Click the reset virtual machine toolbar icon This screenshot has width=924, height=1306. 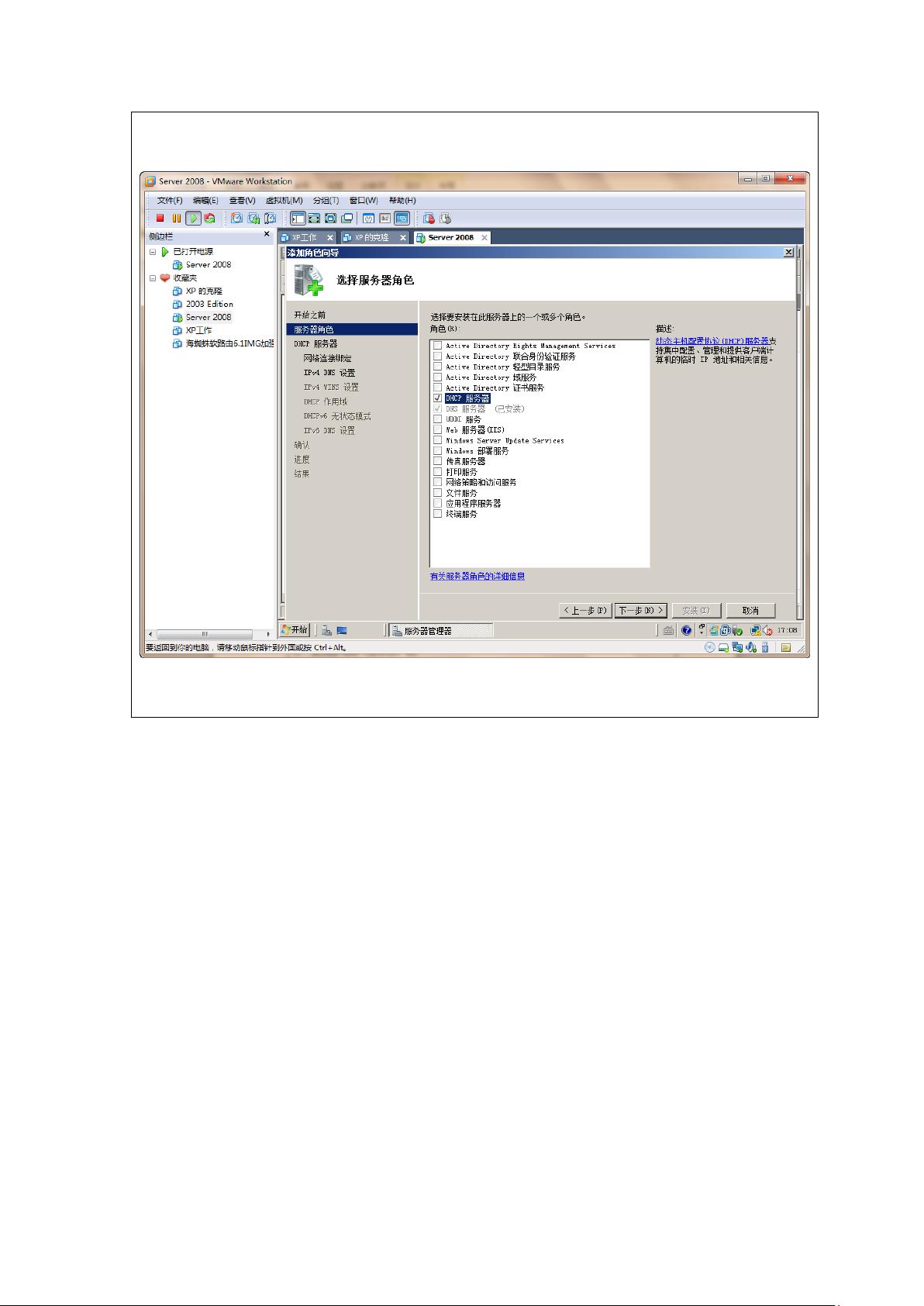(x=209, y=219)
